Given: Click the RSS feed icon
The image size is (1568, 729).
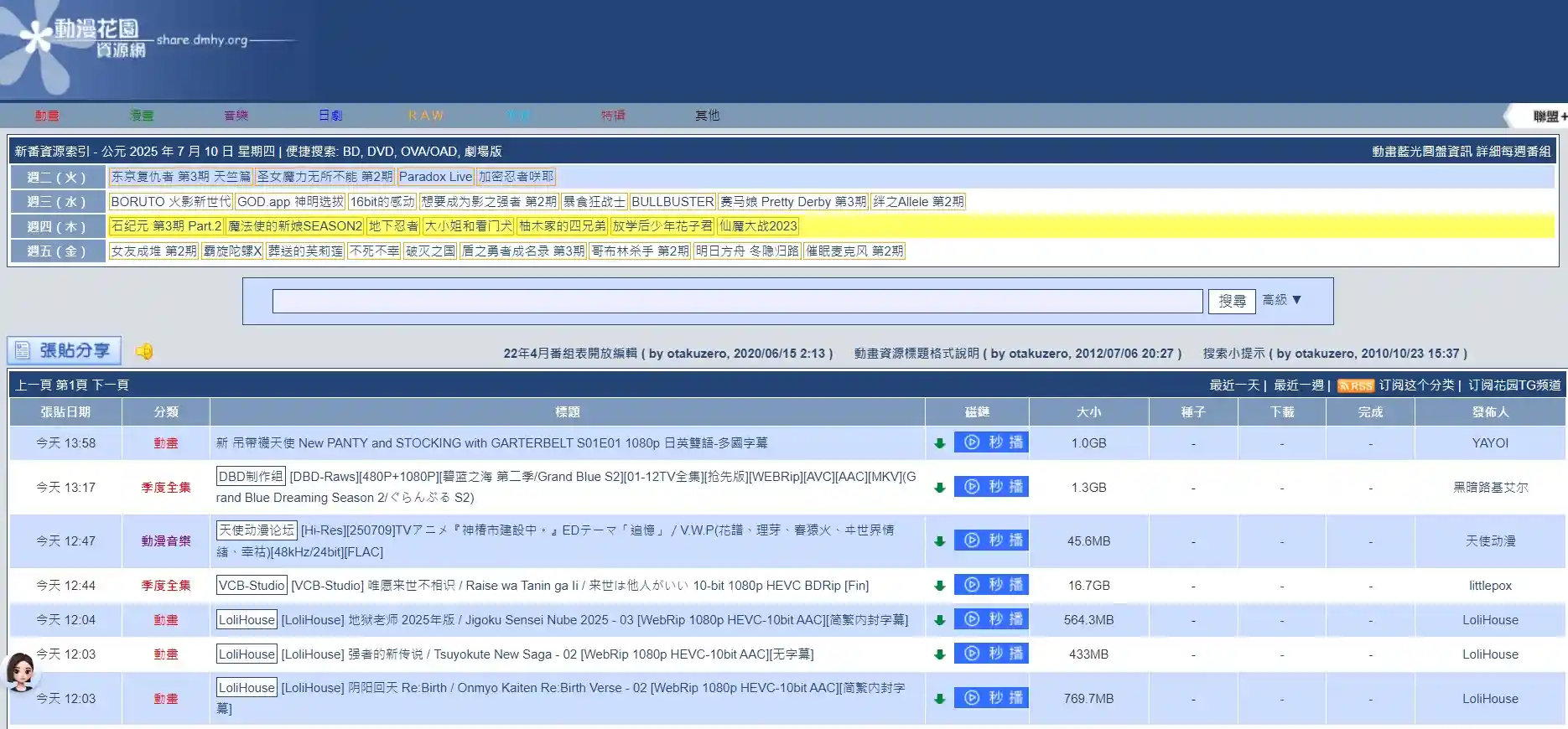Looking at the screenshot, I should 1355,385.
